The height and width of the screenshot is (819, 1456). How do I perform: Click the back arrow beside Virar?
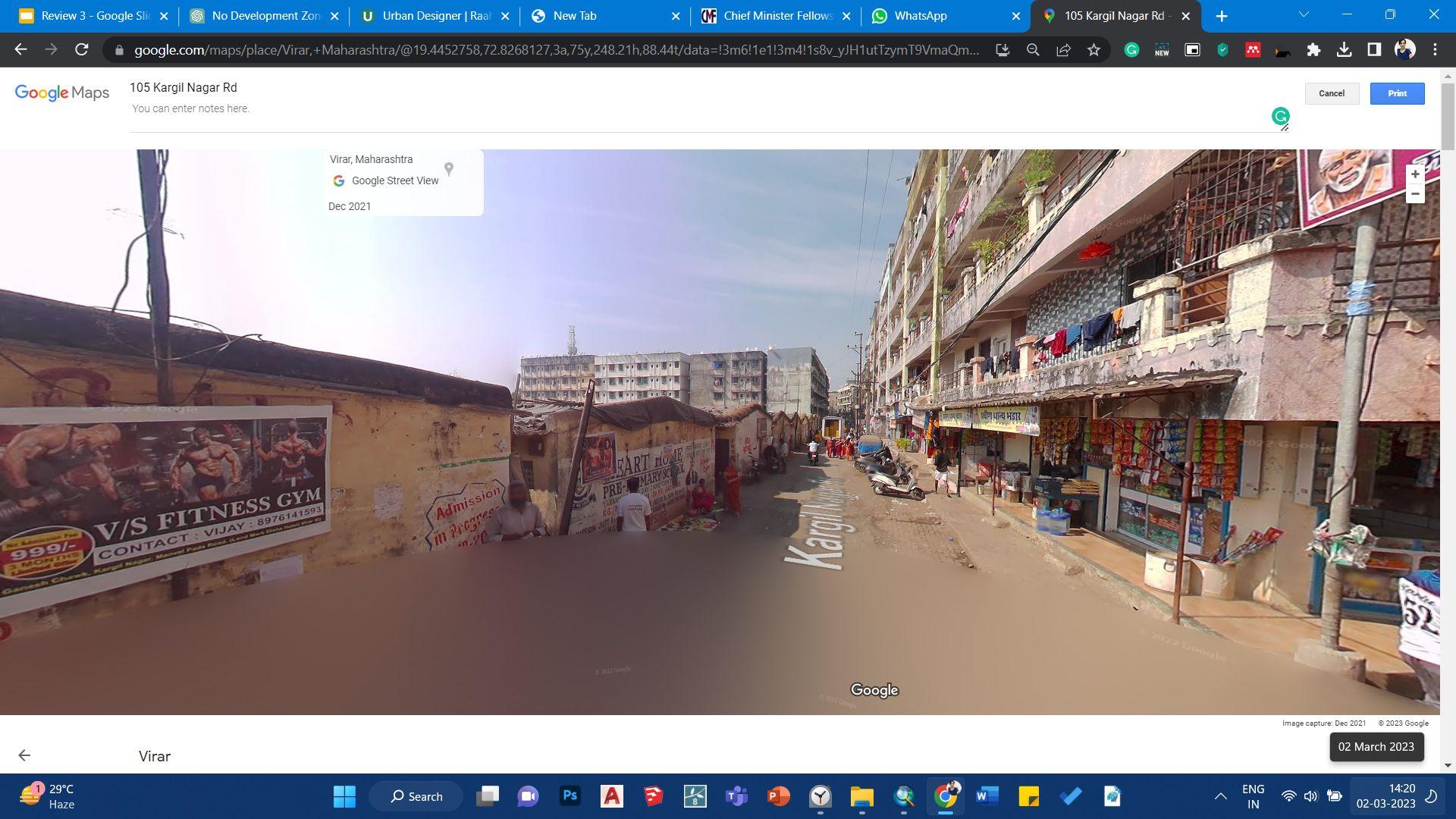point(24,755)
